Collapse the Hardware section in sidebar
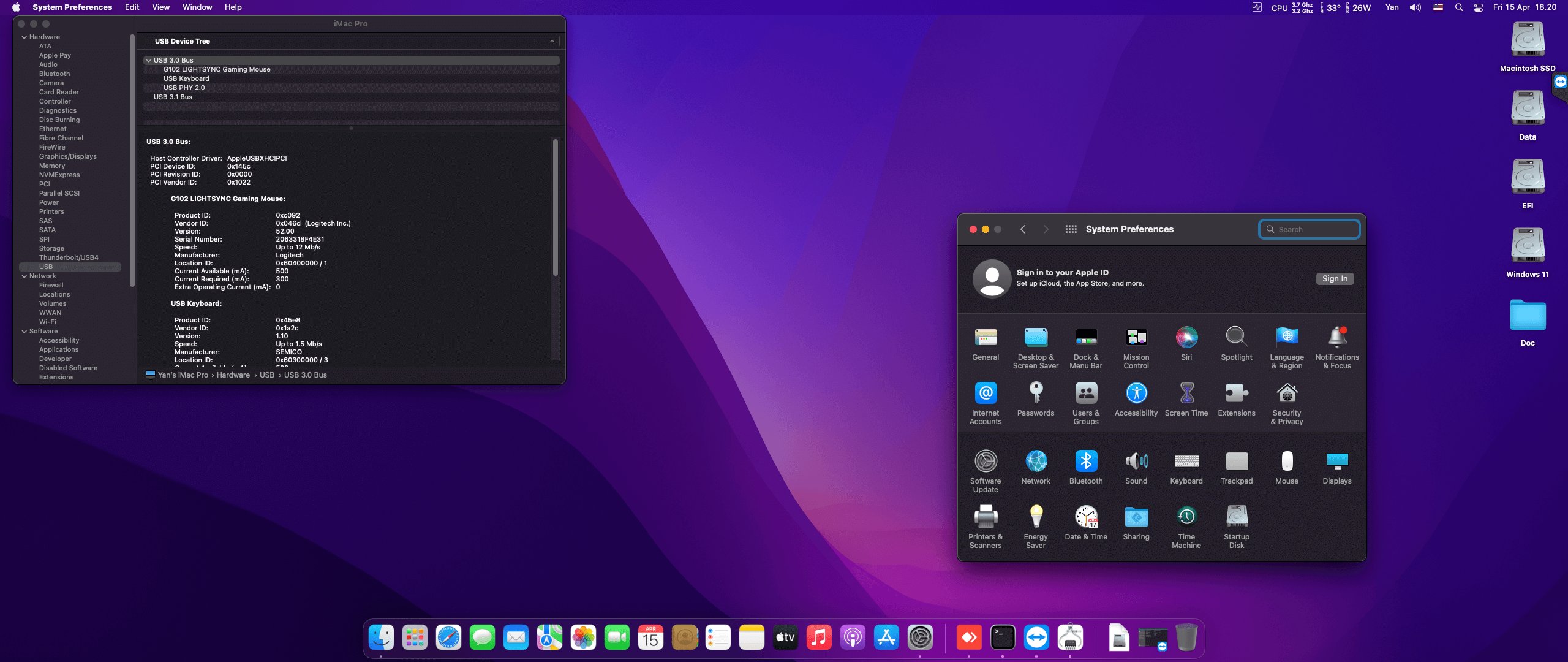This screenshot has width=1568, height=662. point(24,37)
